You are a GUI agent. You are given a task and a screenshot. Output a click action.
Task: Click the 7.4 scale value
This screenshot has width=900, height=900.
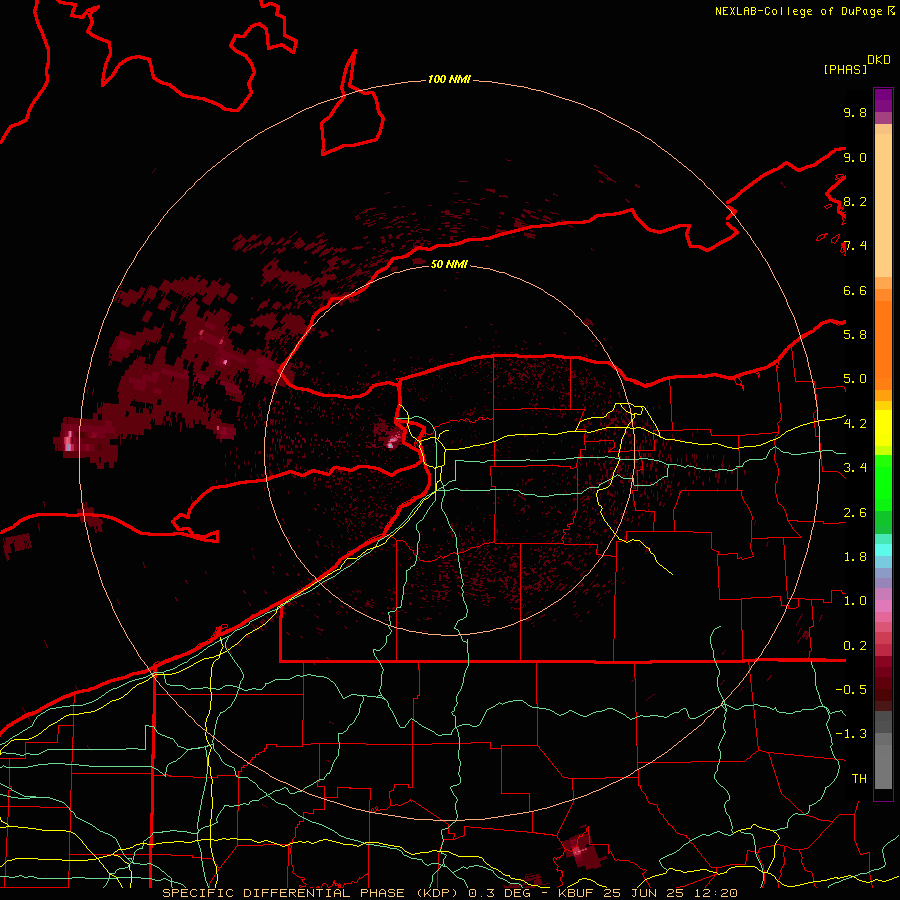pos(855,246)
